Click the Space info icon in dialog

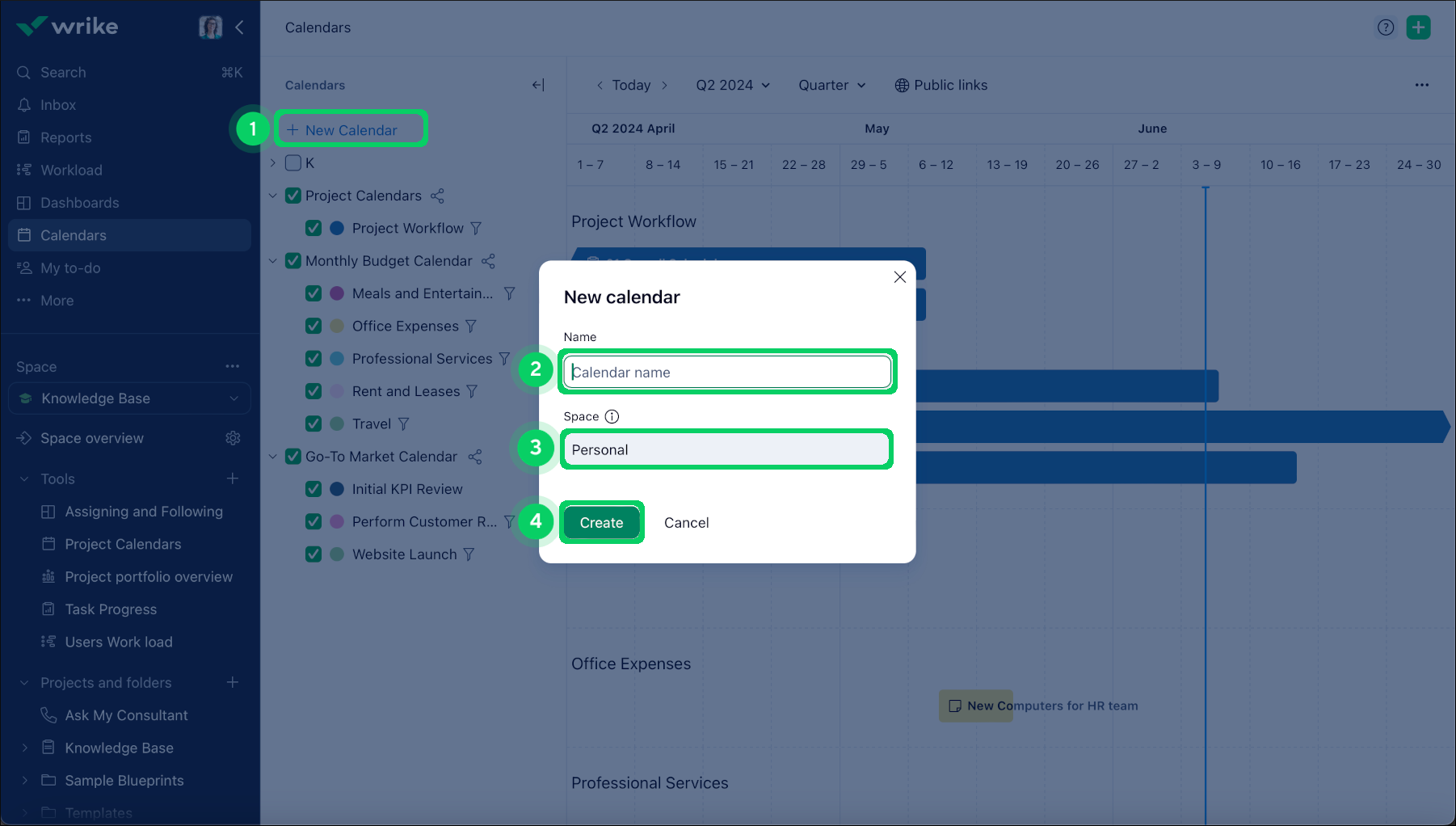tap(612, 417)
